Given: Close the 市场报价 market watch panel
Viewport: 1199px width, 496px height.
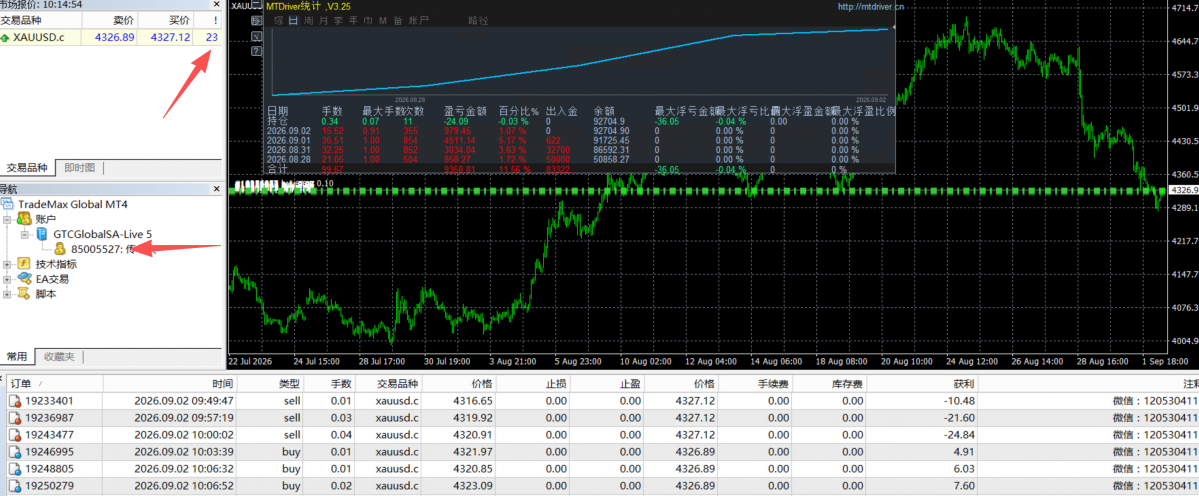Looking at the screenshot, I should [216, 5].
